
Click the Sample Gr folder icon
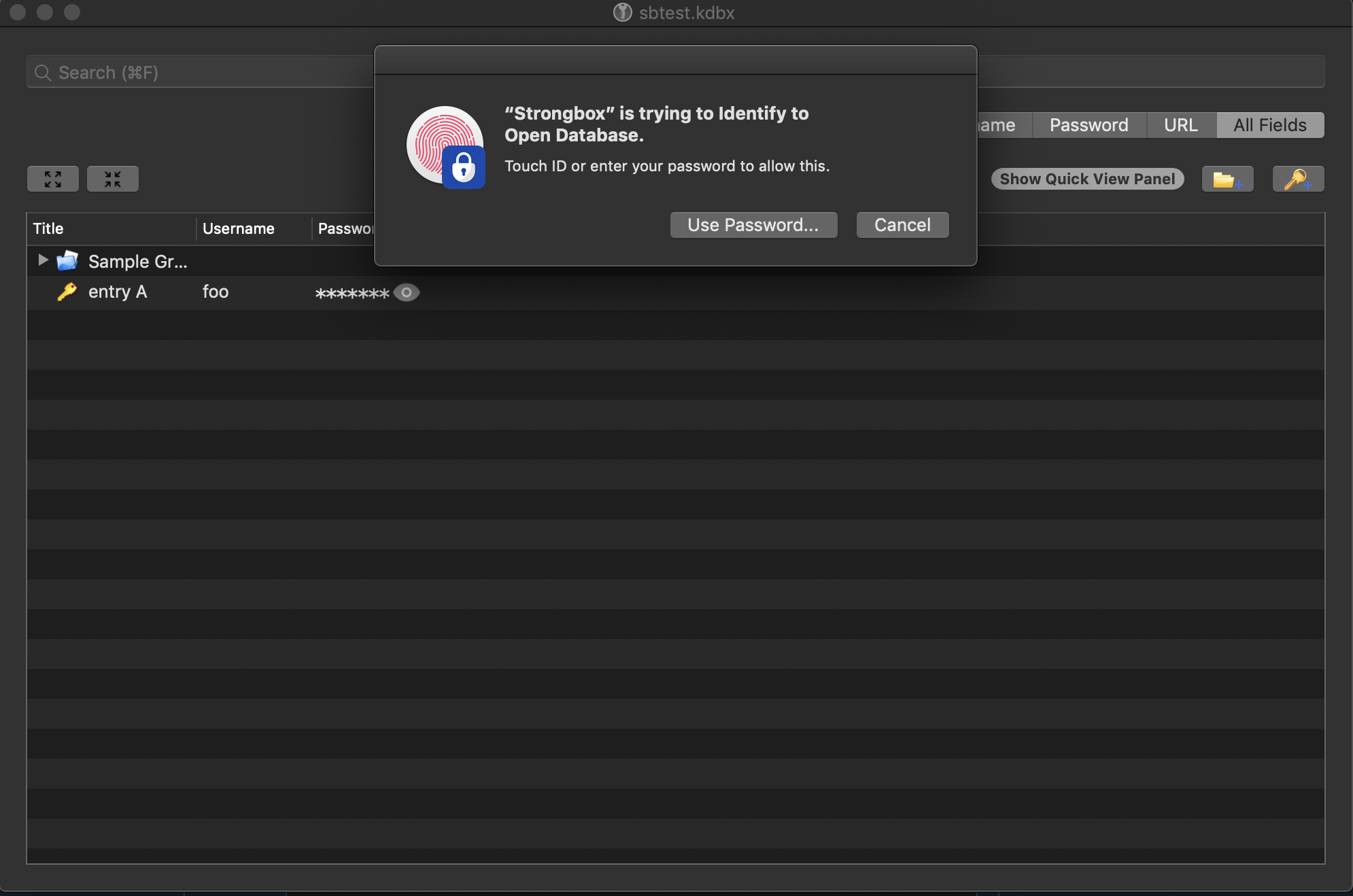pos(68,261)
